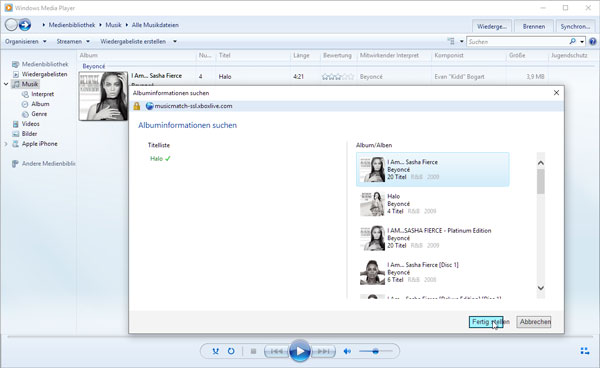The width and height of the screenshot is (600, 368).
Task: Expand the Apple iPhone node
Action: coord(6,144)
